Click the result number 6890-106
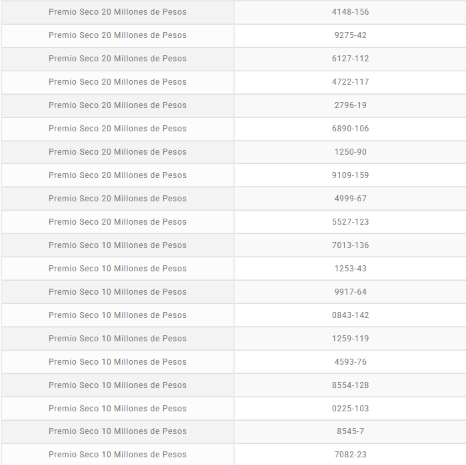Screen dimensions: 466x465 click(x=350, y=129)
